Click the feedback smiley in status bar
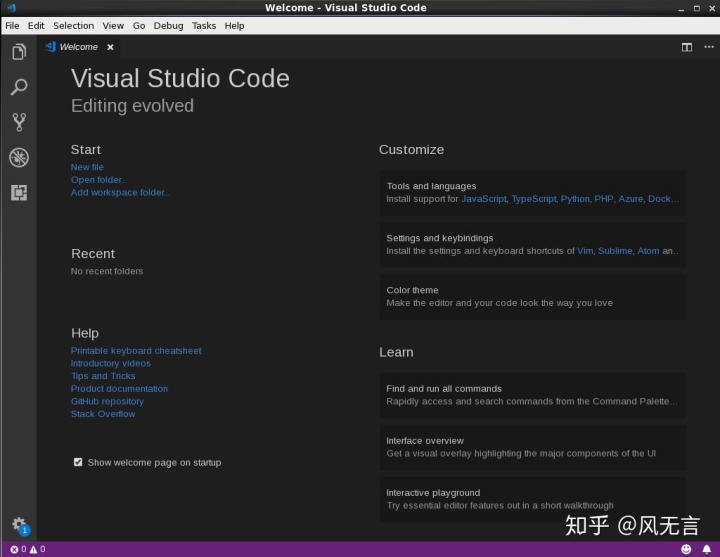 click(686, 549)
